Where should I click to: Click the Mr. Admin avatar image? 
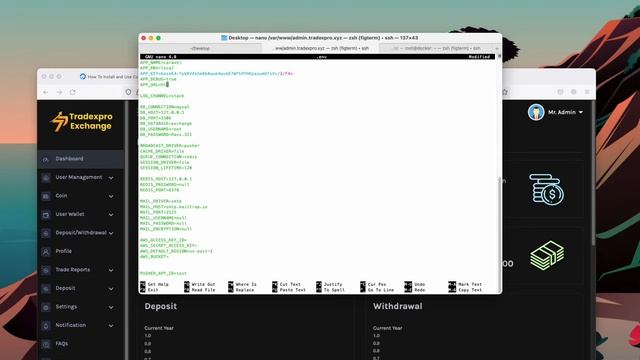[x=536, y=112]
